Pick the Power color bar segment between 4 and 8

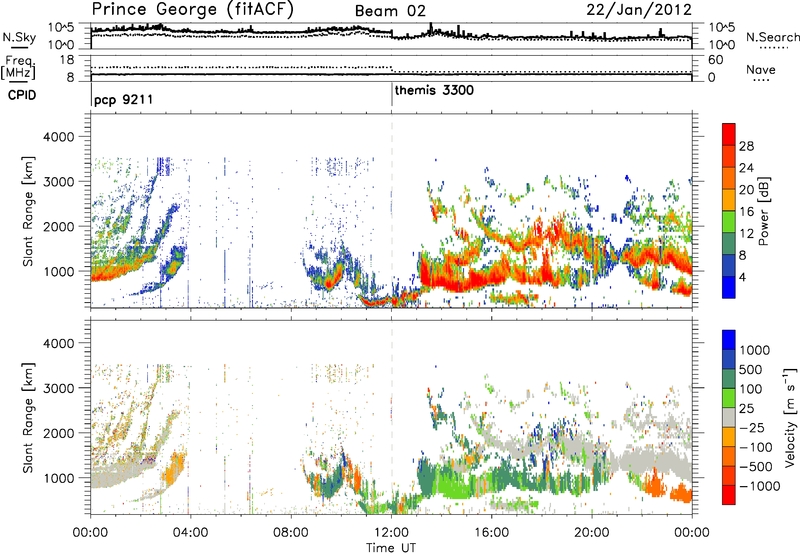[729, 265]
